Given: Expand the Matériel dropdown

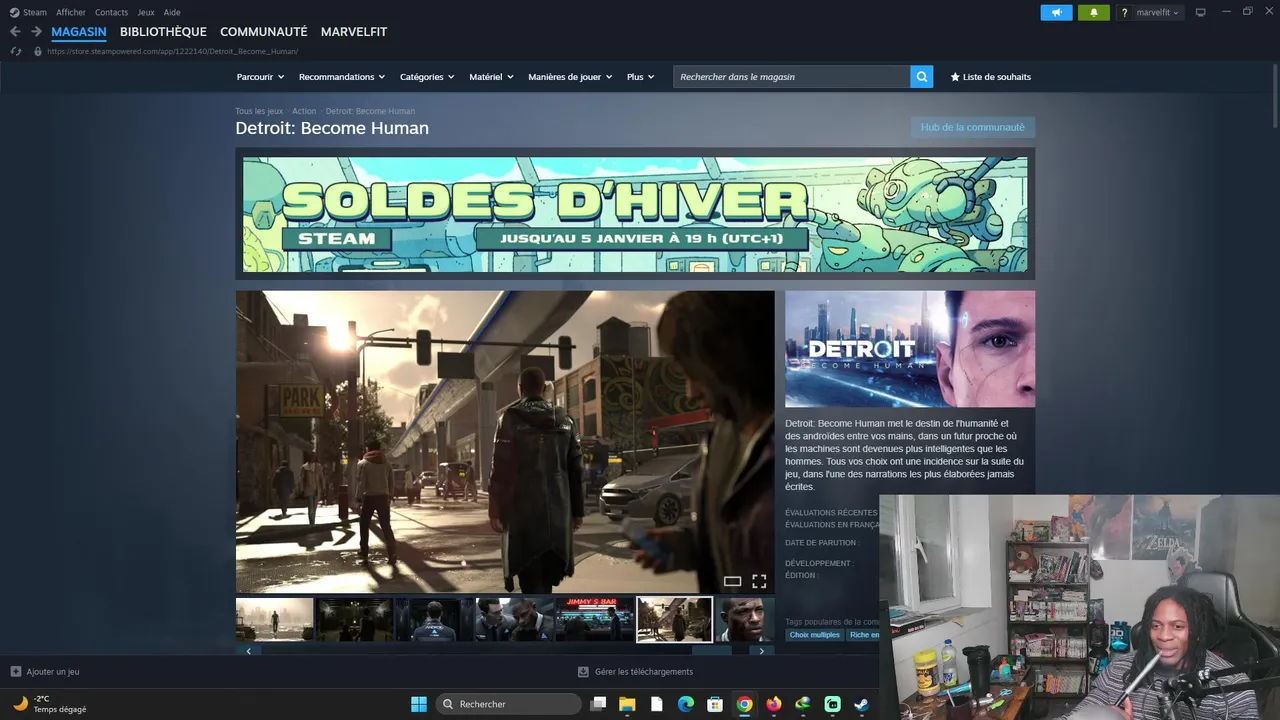Looking at the screenshot, I should click(491, 77).
